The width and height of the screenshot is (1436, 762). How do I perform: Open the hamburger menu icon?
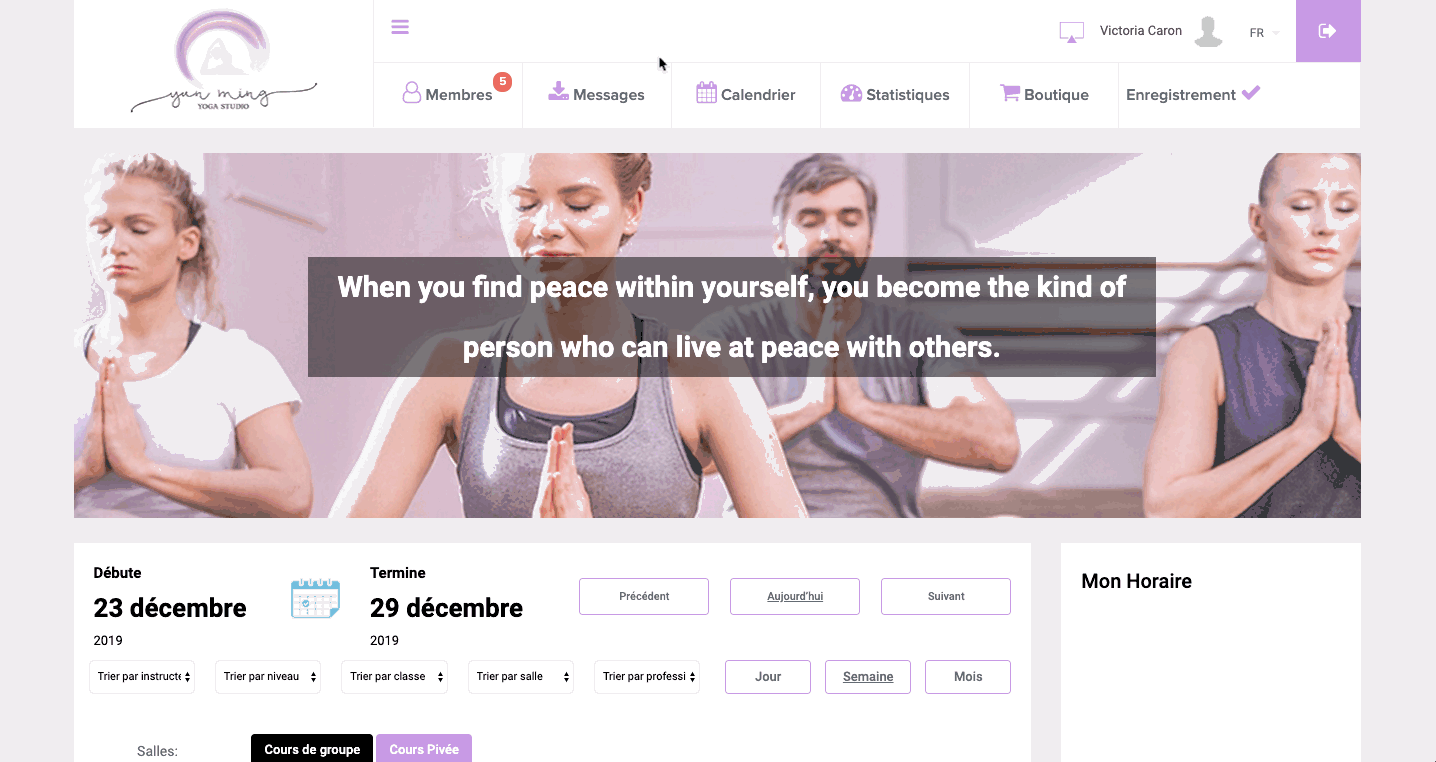[400, 27]
